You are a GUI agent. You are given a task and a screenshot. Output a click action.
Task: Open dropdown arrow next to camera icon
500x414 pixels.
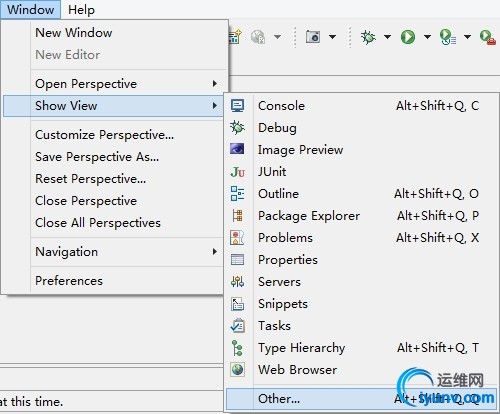point(332,37)
